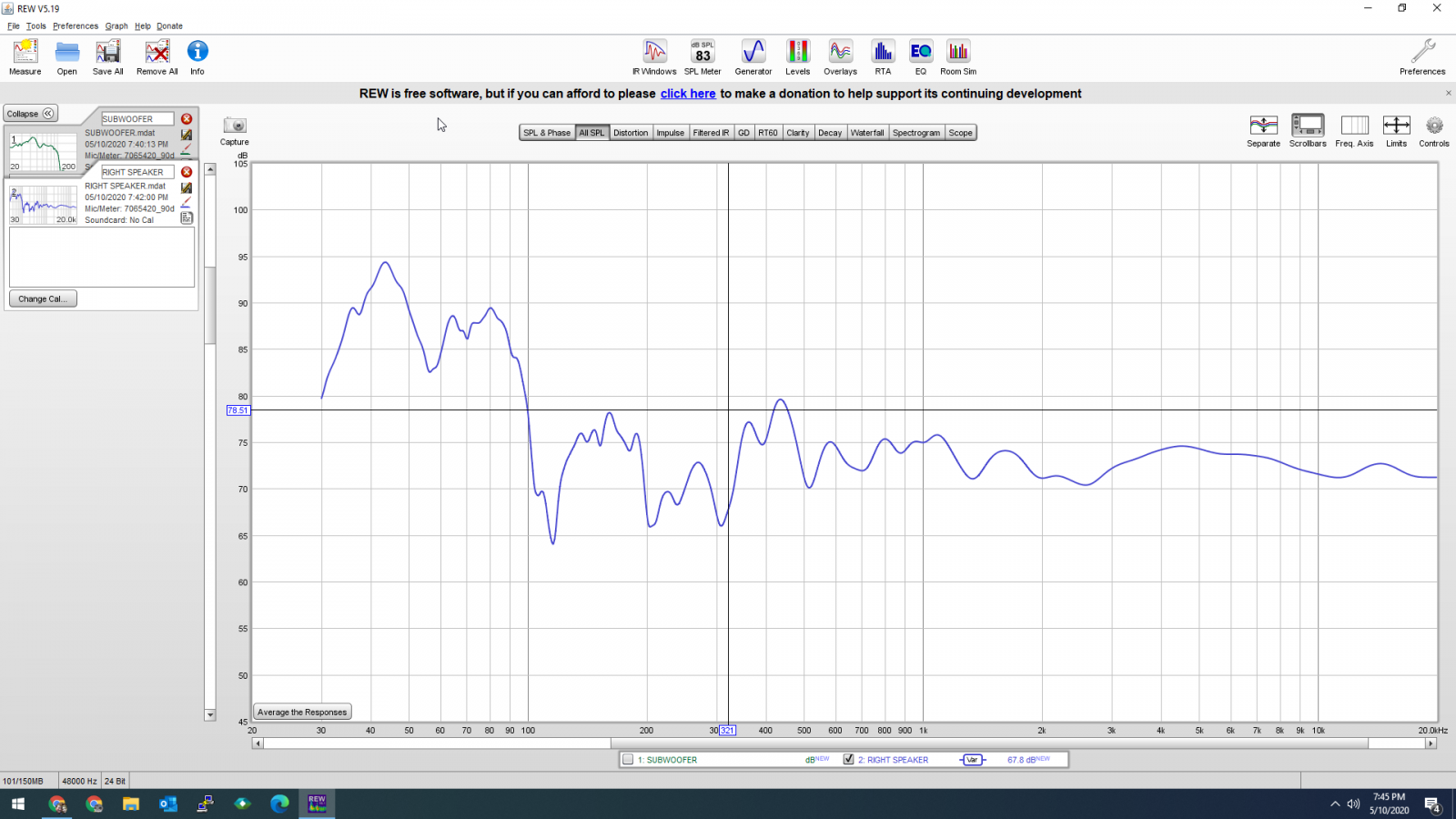This screenshot has height=819, width=1456.
Task: Toggle the Freq. Axis scale button
Action: point(1355,126)
